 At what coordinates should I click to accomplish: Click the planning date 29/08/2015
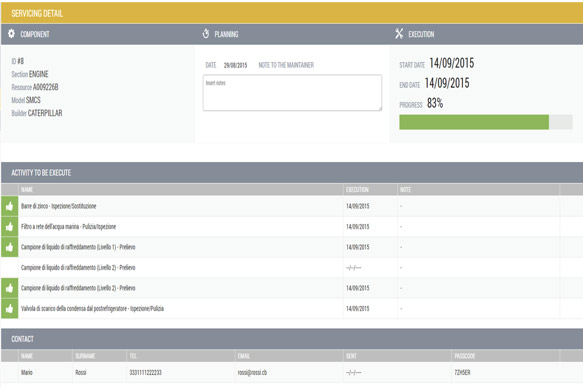click(235, 65)
